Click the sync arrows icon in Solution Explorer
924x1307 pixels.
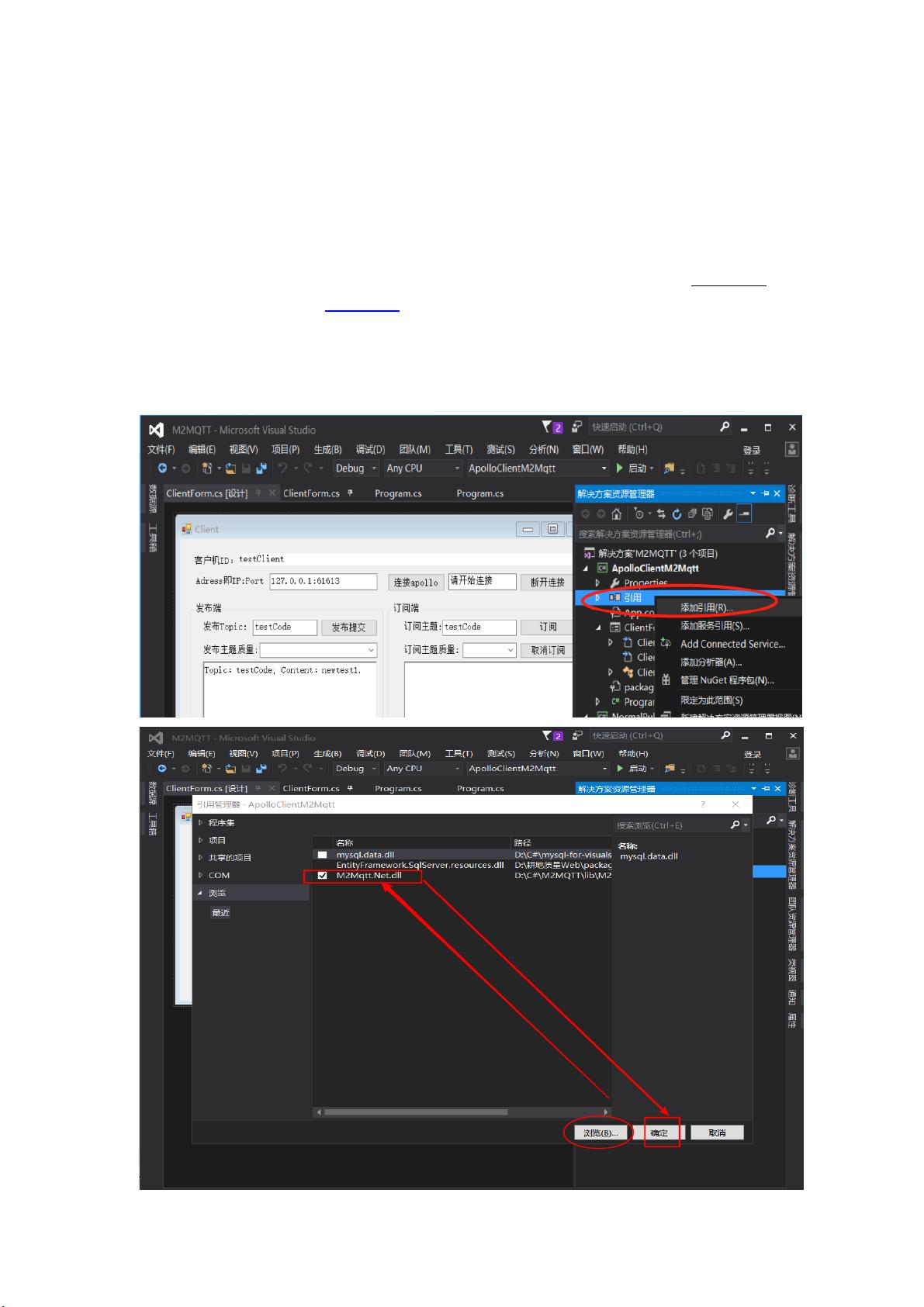[661, 513]
